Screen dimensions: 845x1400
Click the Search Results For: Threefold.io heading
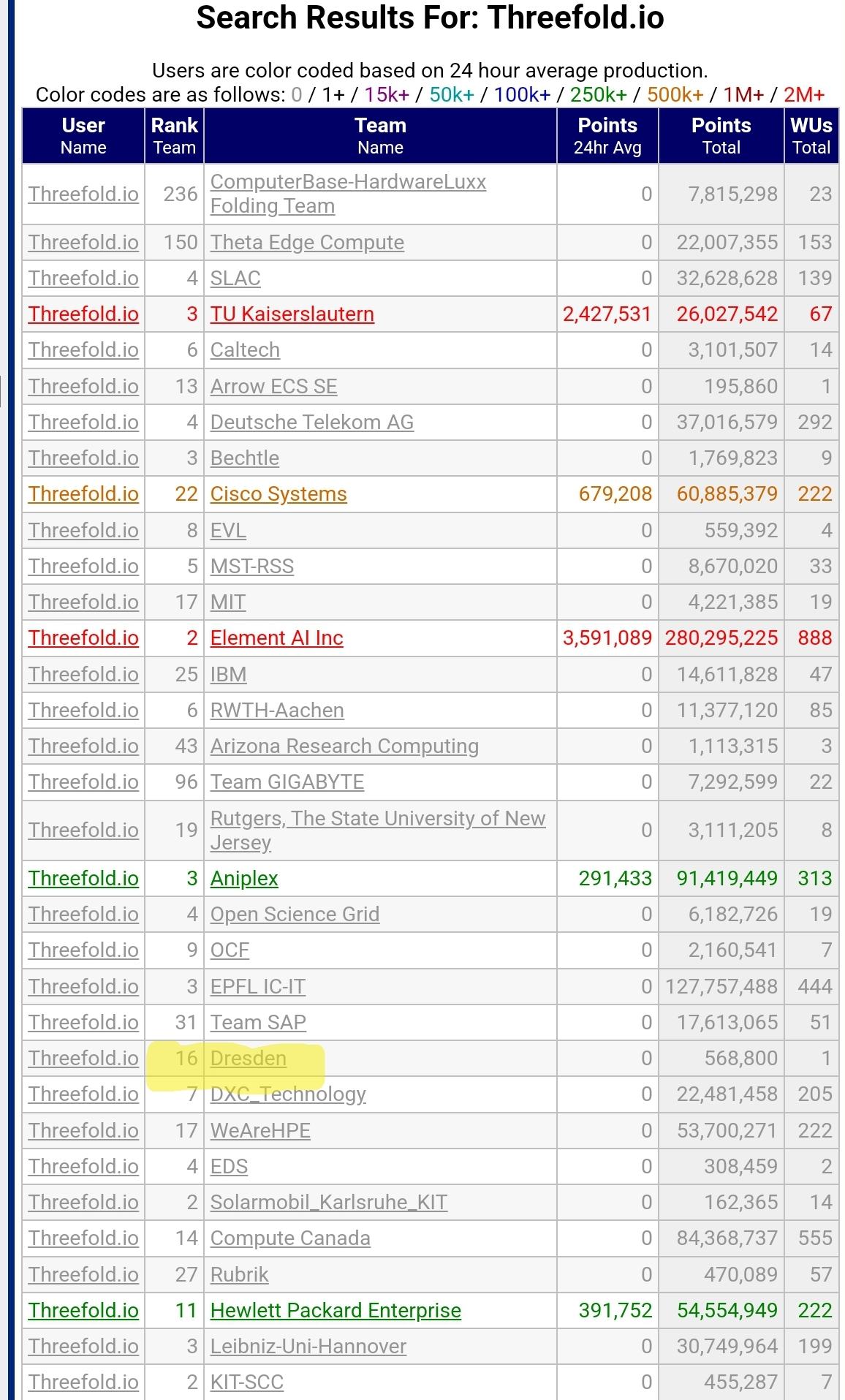[430, 18]
